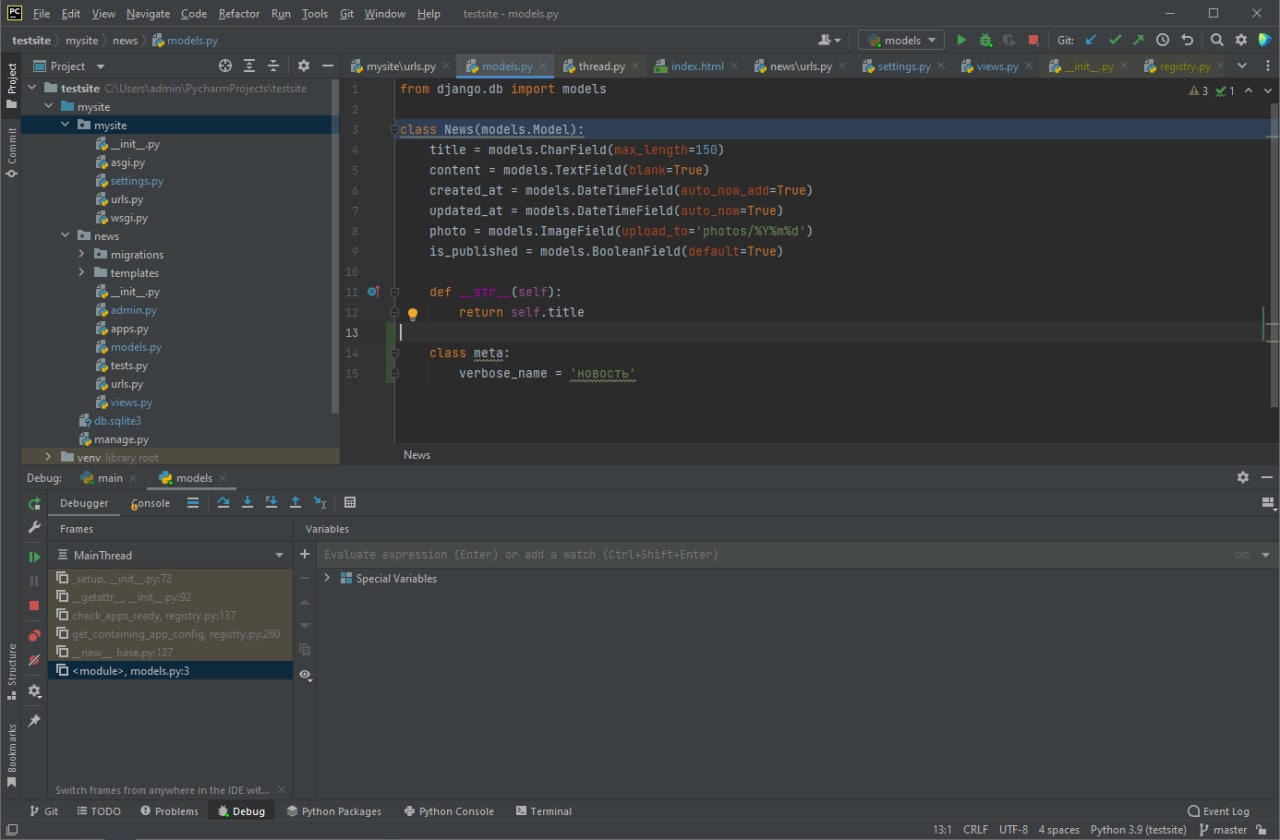
Task: Click the intention lightbulb on line 12
Action: pos(412,313)
